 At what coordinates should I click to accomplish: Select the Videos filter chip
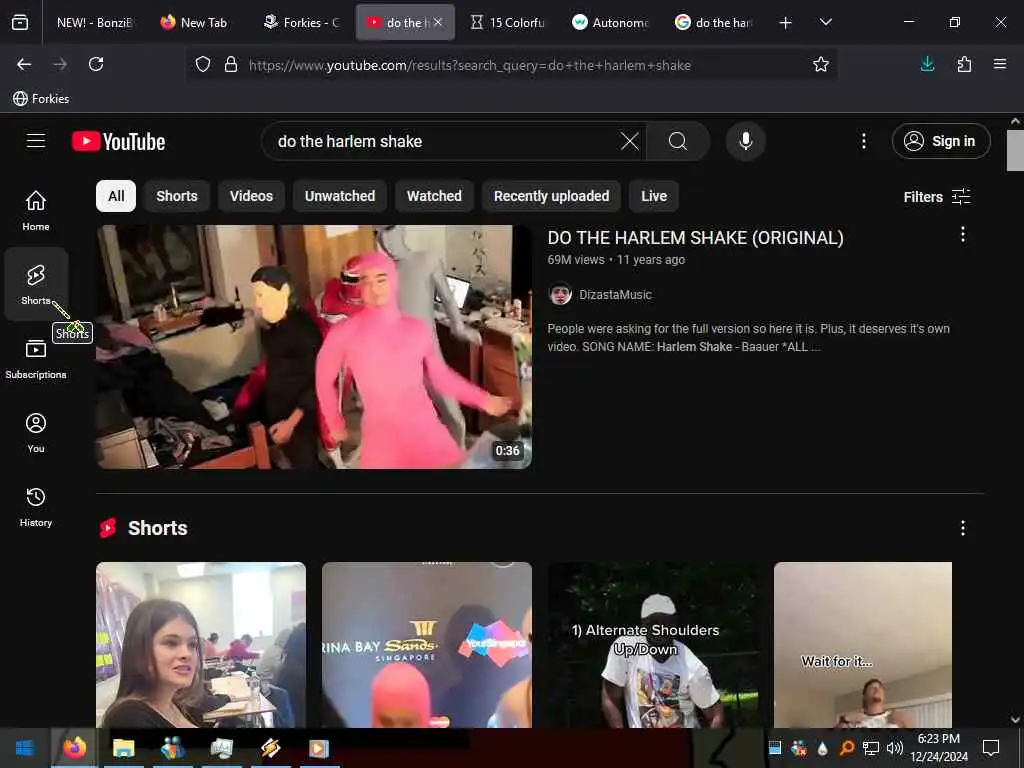(x=251, y=196)
